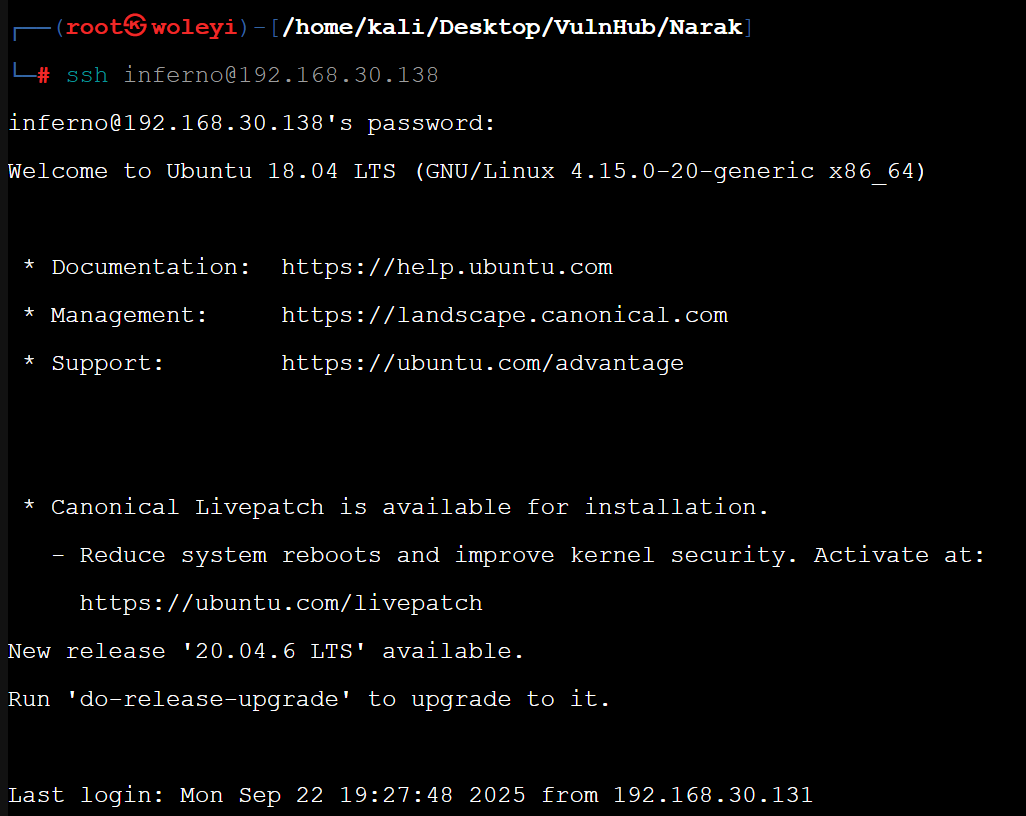This screenshot has height=816, width=1026.
Task: Click the inferno password prompt line
Action: [252, 123]
